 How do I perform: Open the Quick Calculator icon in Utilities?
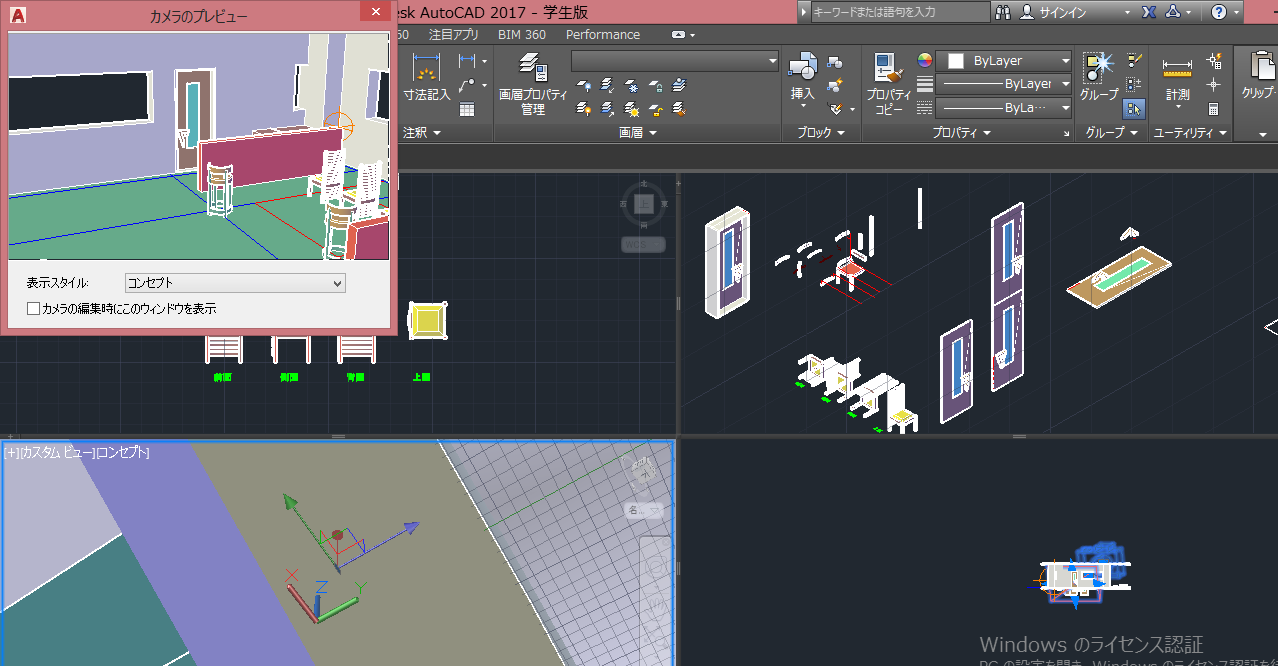click(1214, 108)
